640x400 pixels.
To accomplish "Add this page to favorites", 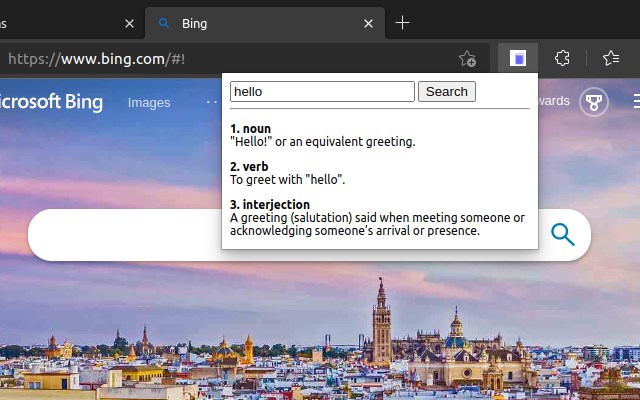I will (467, 59).
